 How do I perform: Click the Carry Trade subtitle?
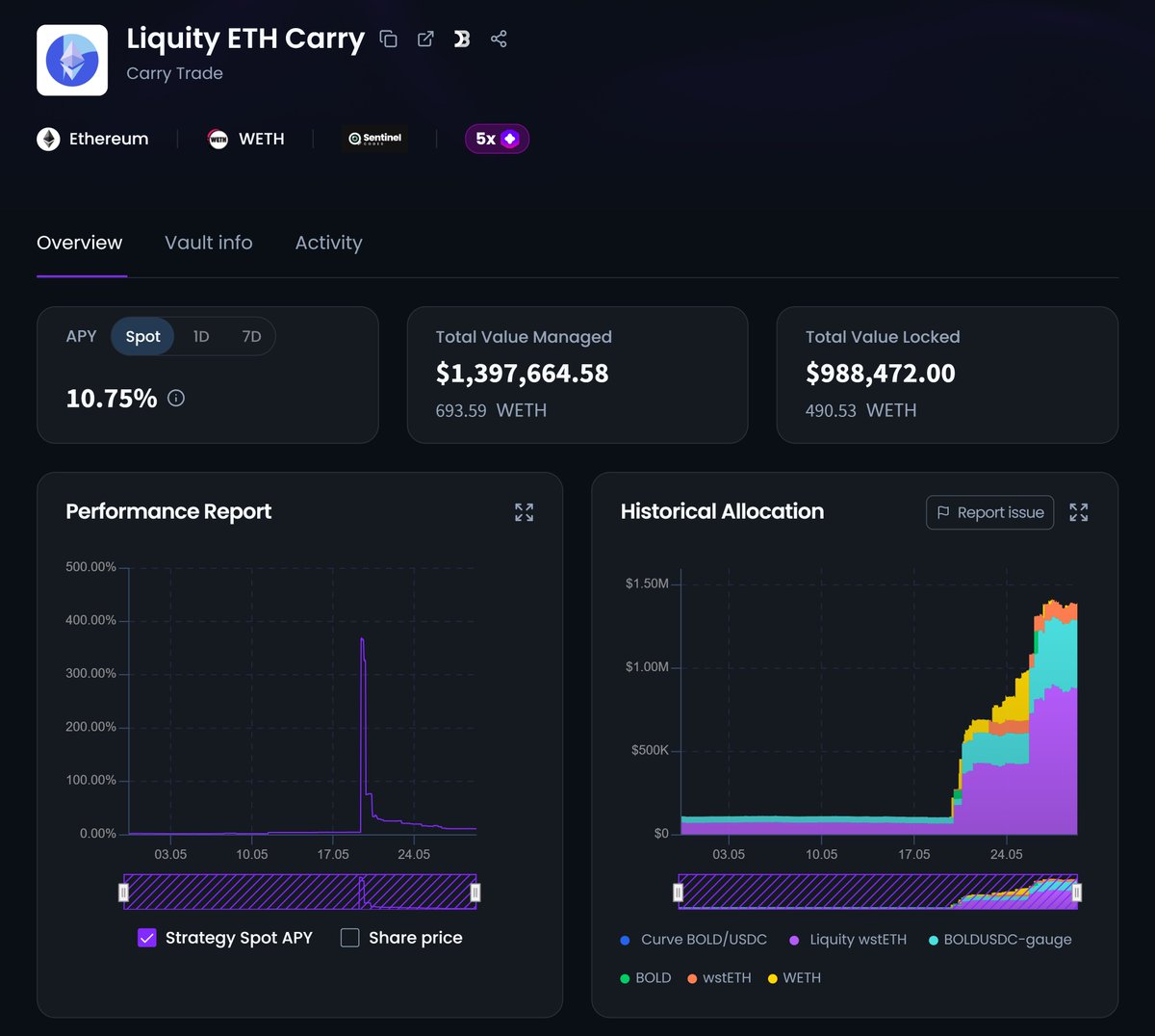[x=175, y=73]
